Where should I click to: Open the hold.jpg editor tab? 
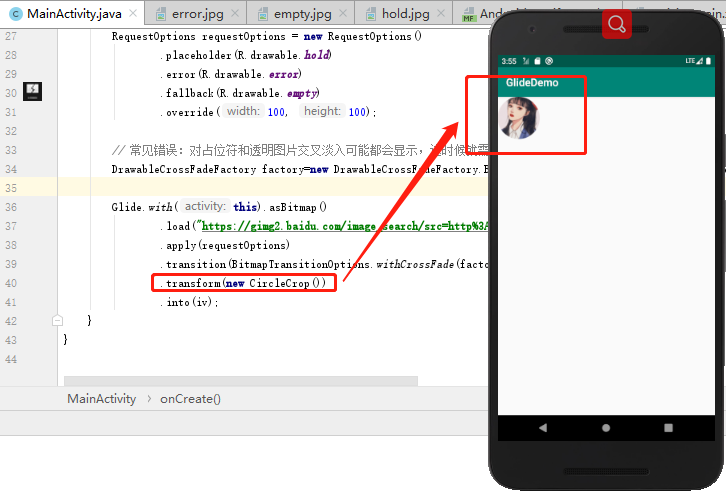[406, 14]
